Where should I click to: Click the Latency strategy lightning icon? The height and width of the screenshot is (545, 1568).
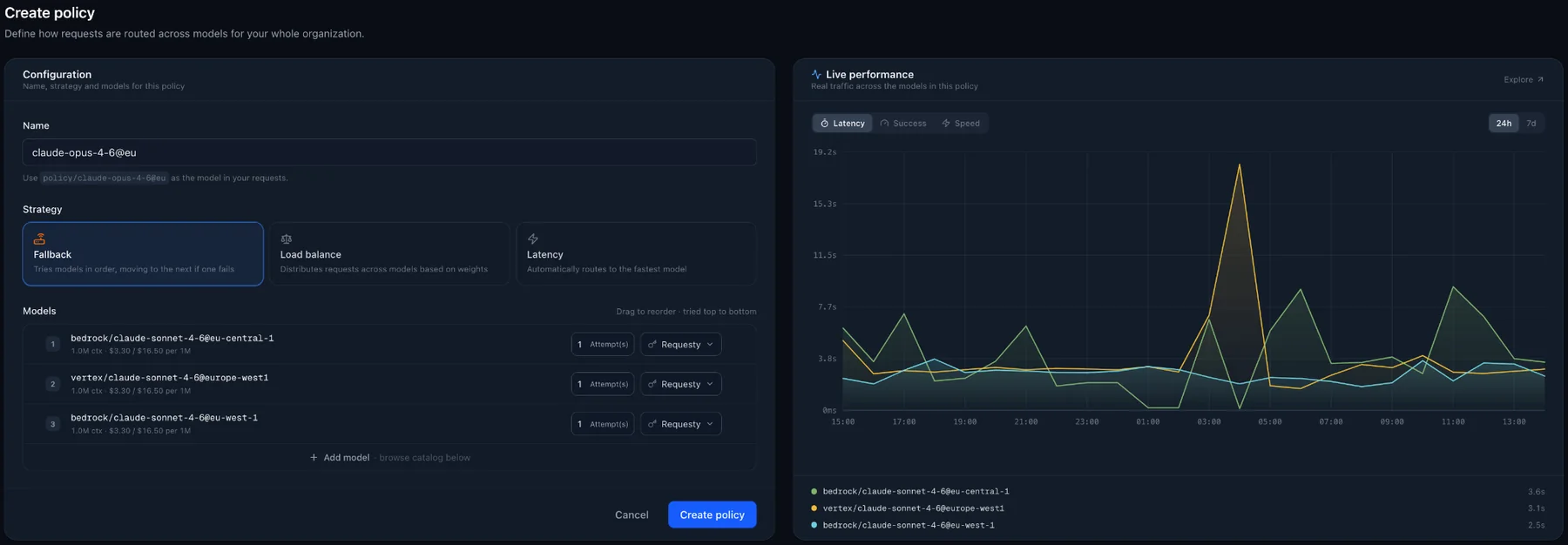tap(532, 239)
